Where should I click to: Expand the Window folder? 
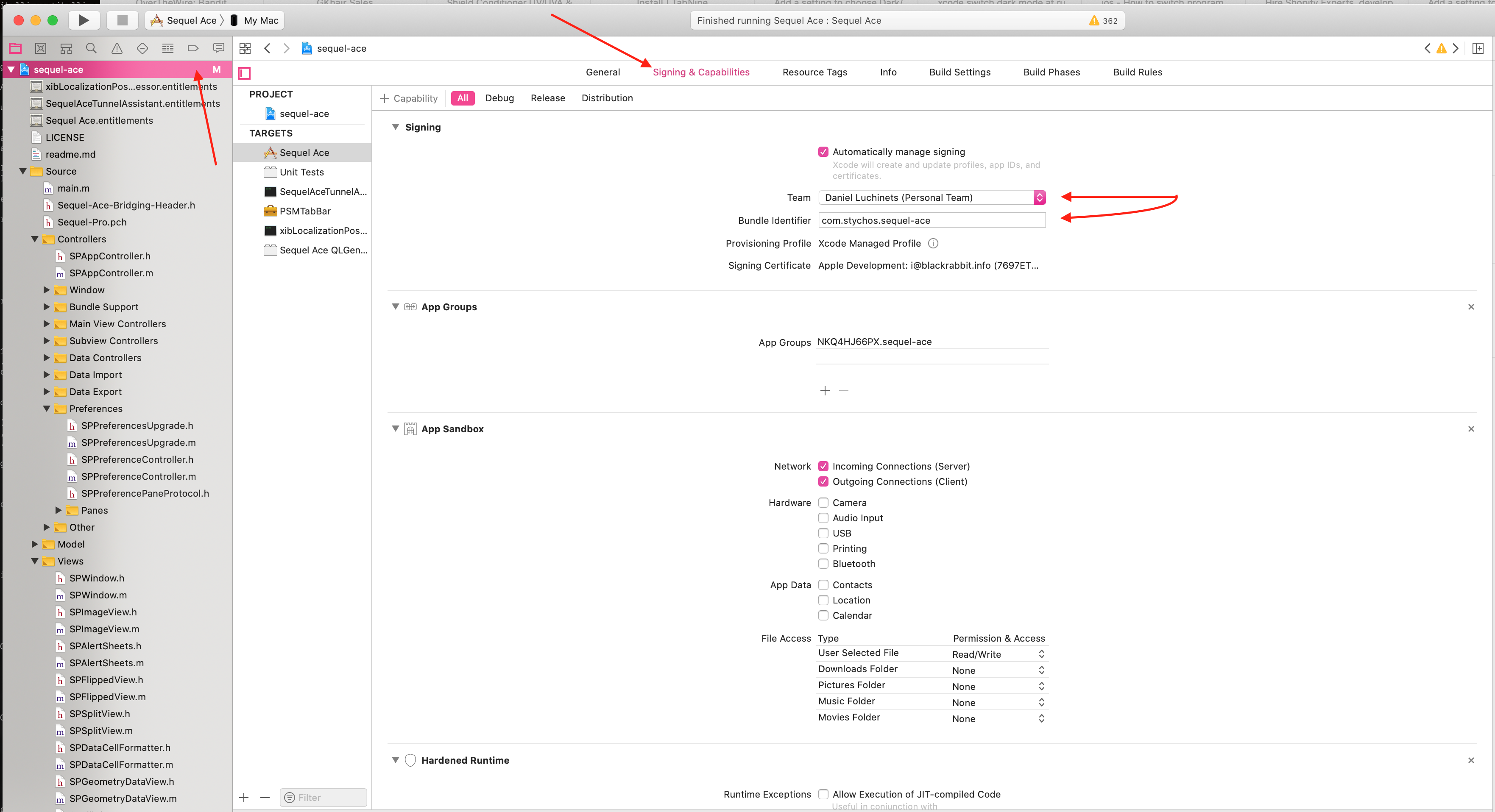47,290
